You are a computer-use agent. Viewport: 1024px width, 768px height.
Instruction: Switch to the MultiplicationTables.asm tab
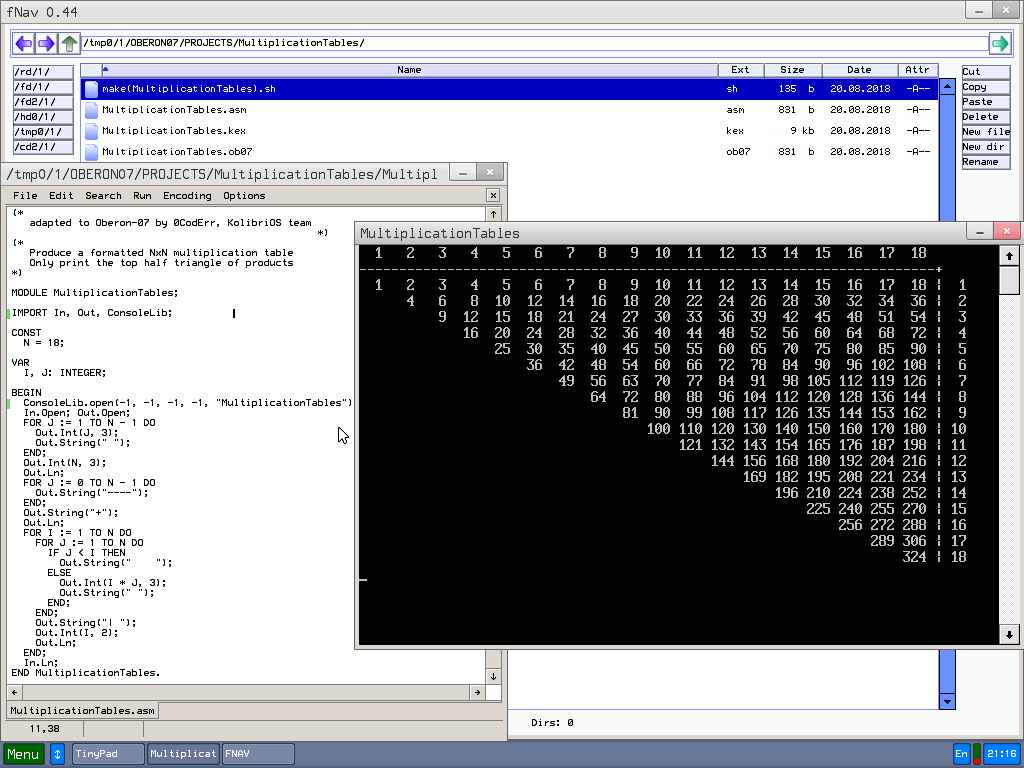pyautogui.click(x=82, y=711)
